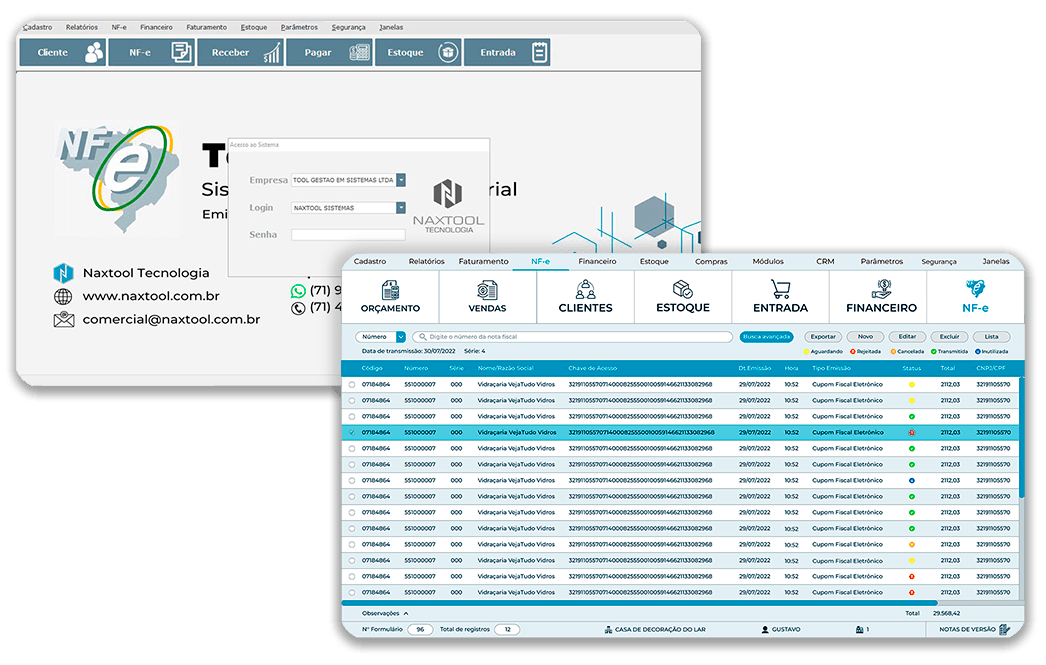Click comercial@naxtool.com.br email link
The image size is (1046, 665).
point(171,319)
